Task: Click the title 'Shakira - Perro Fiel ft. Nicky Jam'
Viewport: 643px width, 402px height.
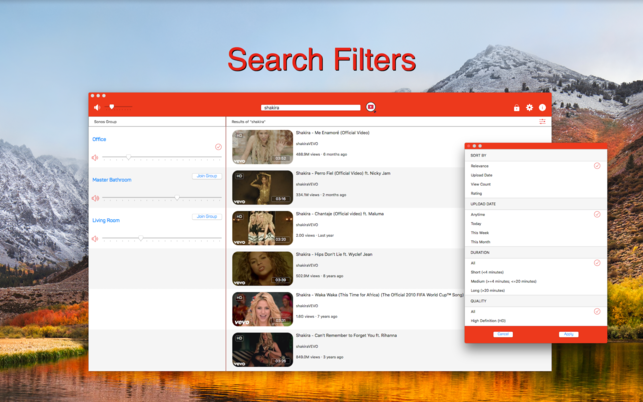Action: [x=343, y=174]
